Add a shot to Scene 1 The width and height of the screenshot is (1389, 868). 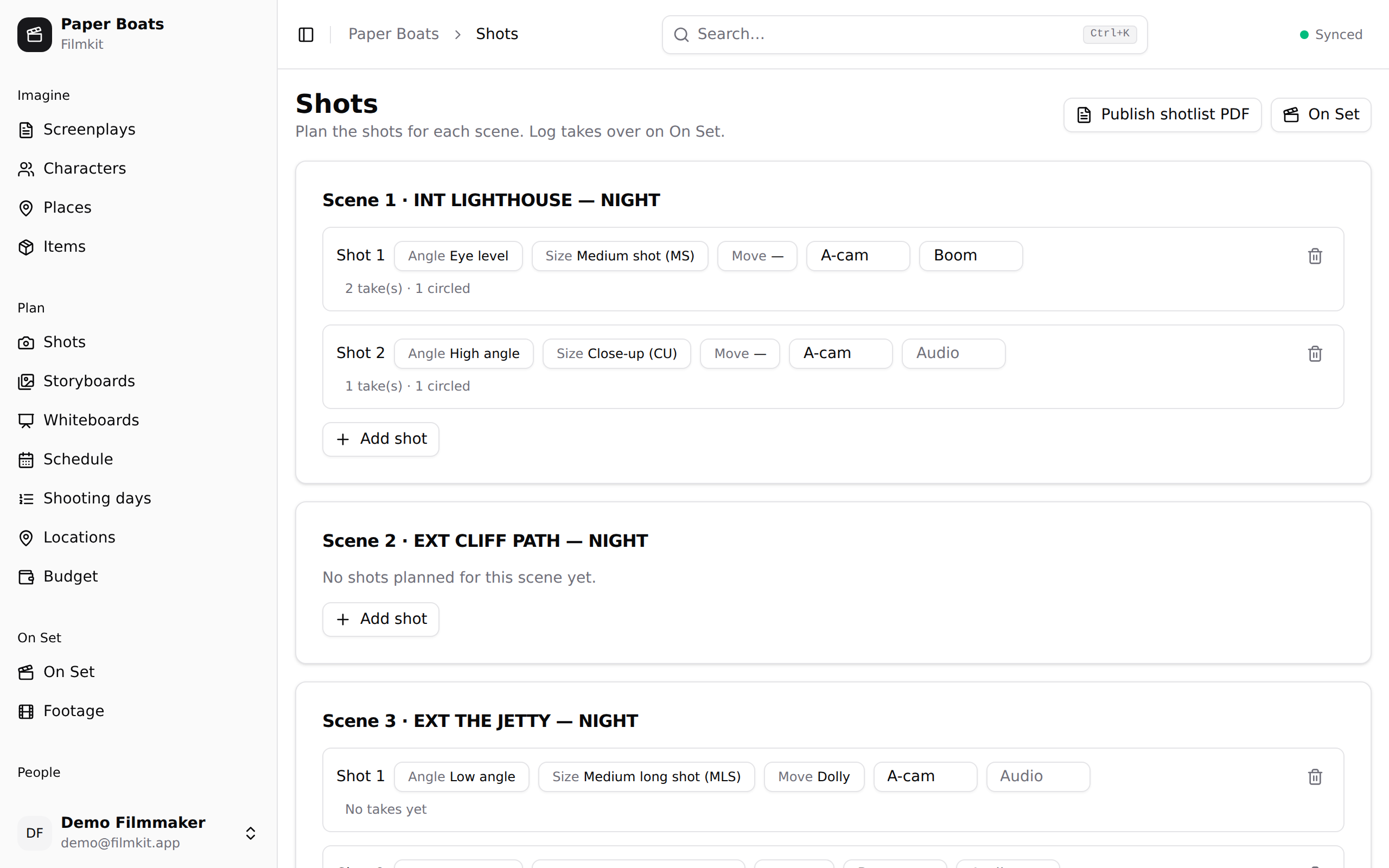(380, 439)
